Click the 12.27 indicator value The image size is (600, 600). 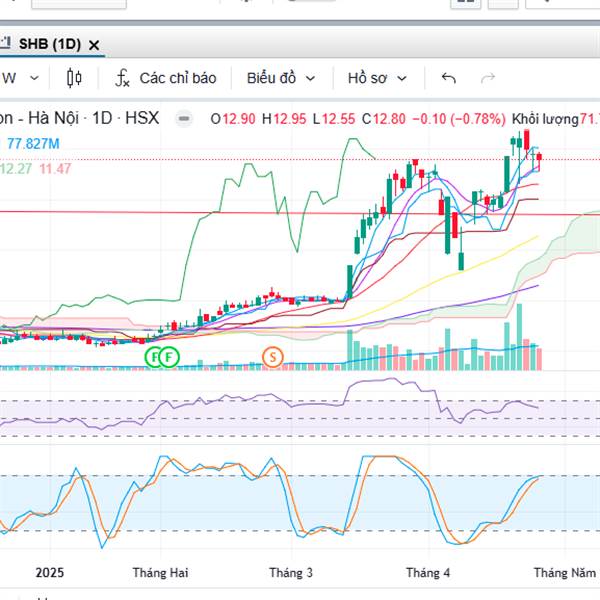tap(16, 169)
